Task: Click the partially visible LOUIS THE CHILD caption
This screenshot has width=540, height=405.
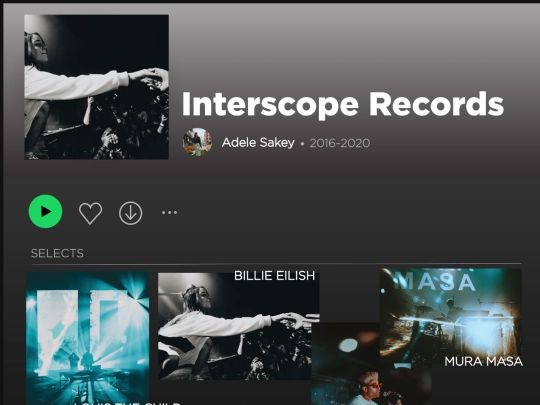Action: [127, 403]
